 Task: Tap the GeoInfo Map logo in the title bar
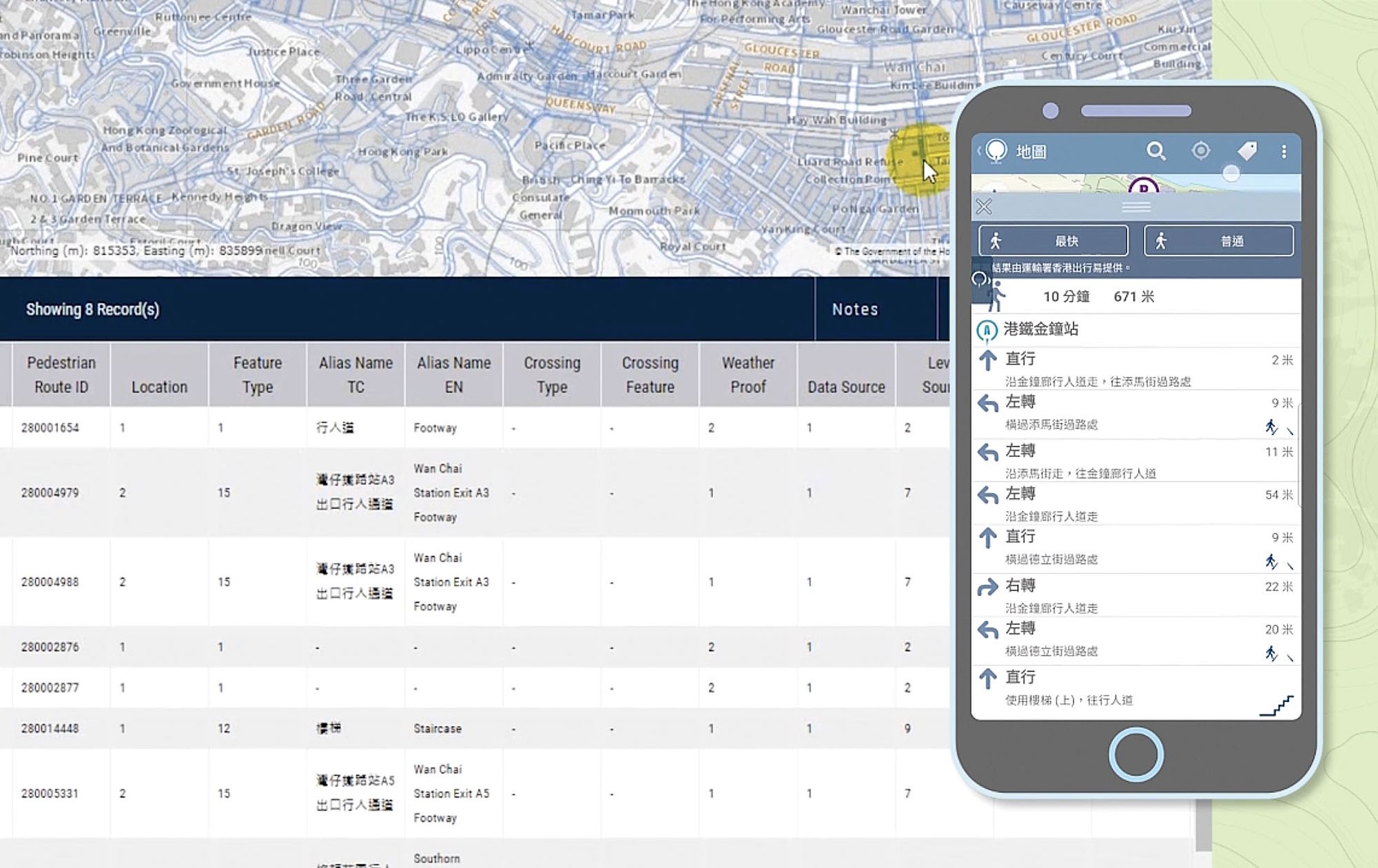[997, 151]
